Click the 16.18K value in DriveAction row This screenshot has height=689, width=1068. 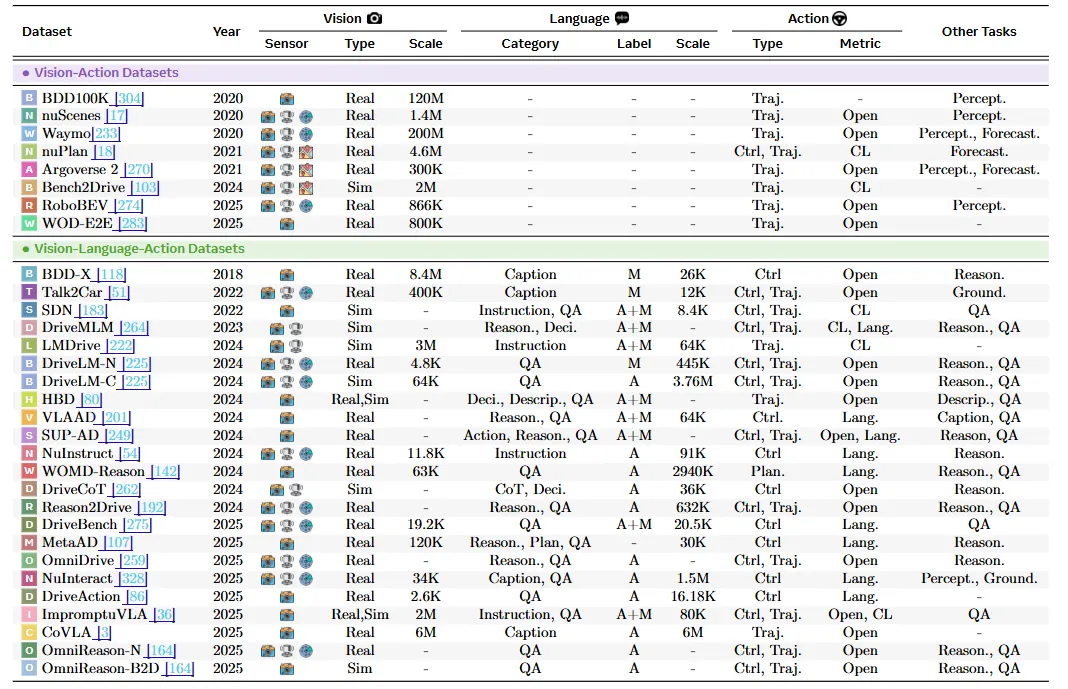coord(693,596)
